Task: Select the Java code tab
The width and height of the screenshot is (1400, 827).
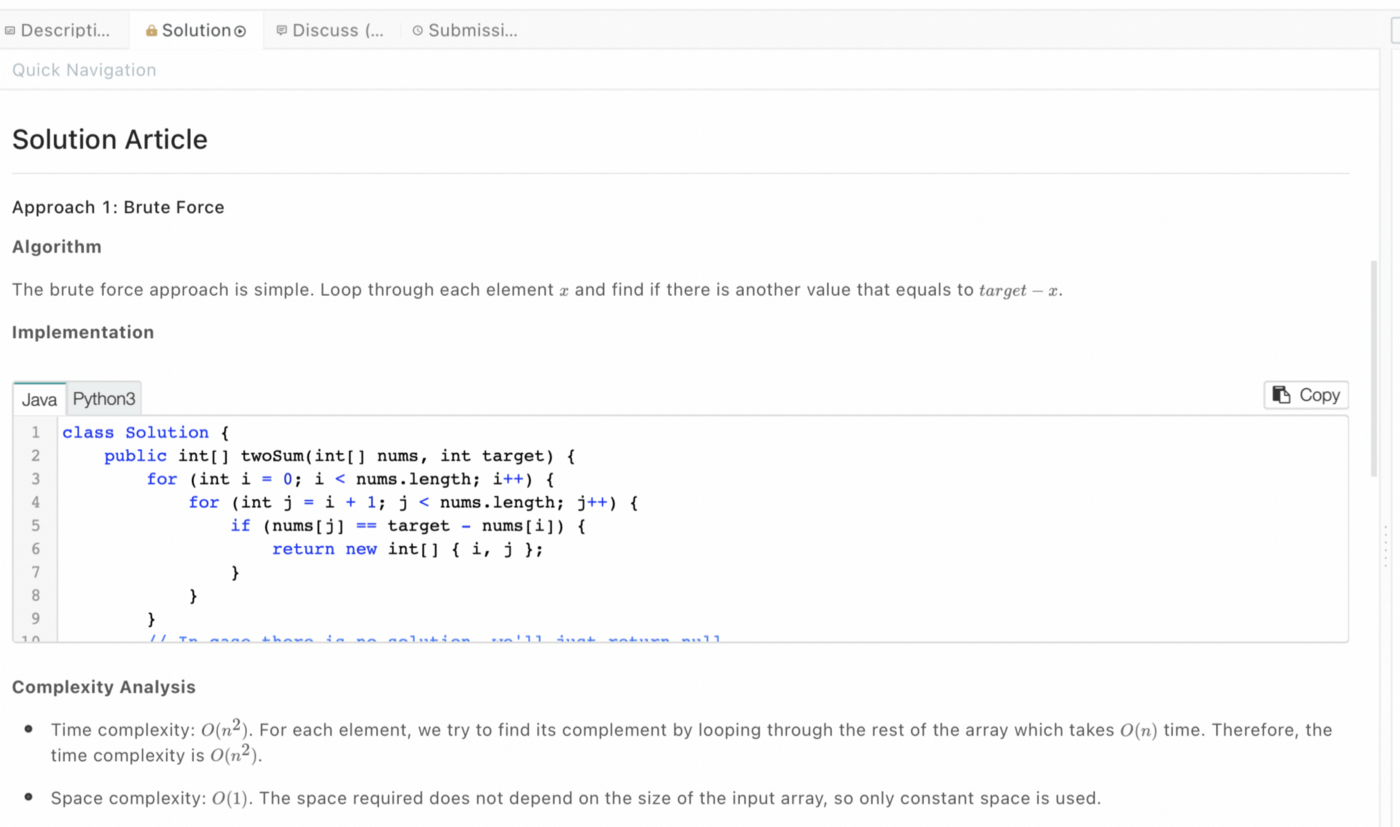Action: pyautogui.click(x=39, y=398)
